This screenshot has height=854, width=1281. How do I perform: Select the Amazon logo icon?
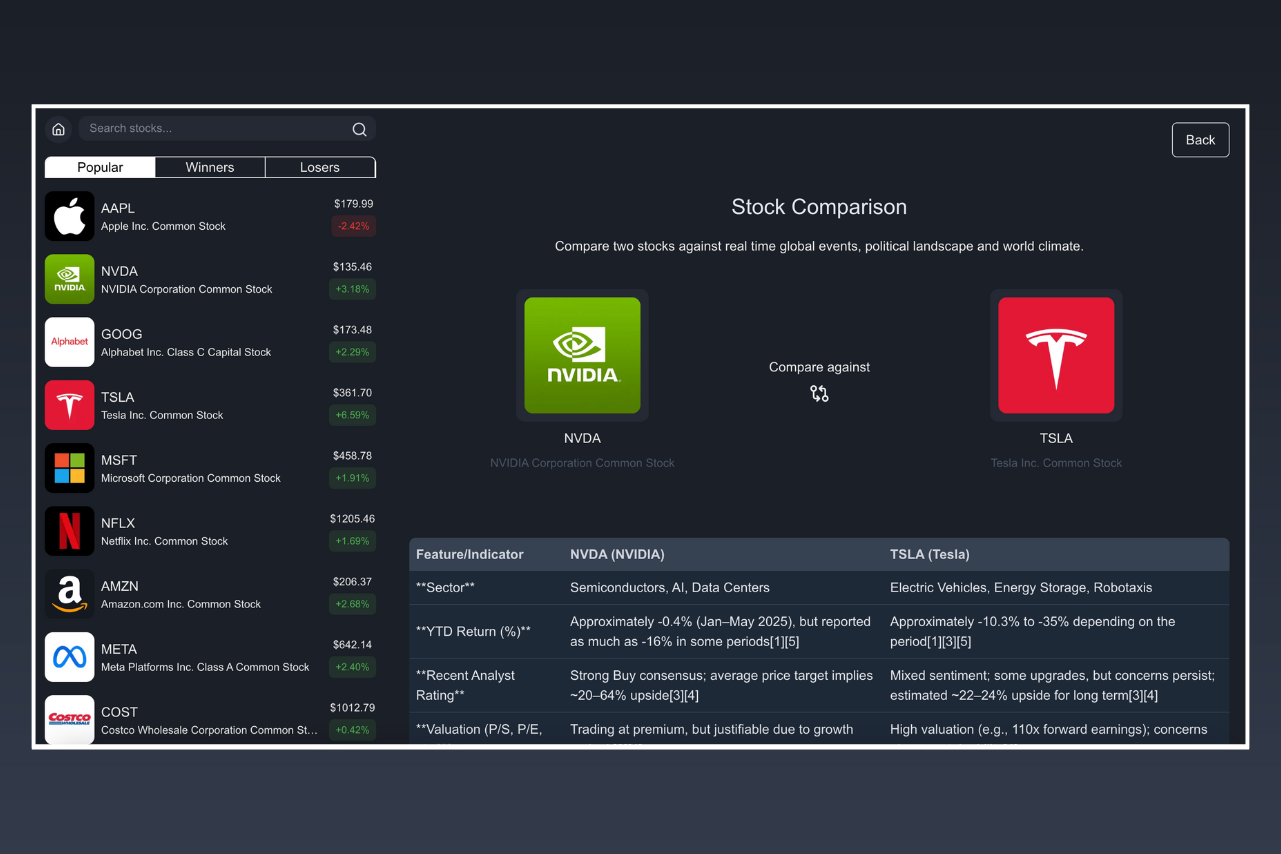[x=70, y=594]
